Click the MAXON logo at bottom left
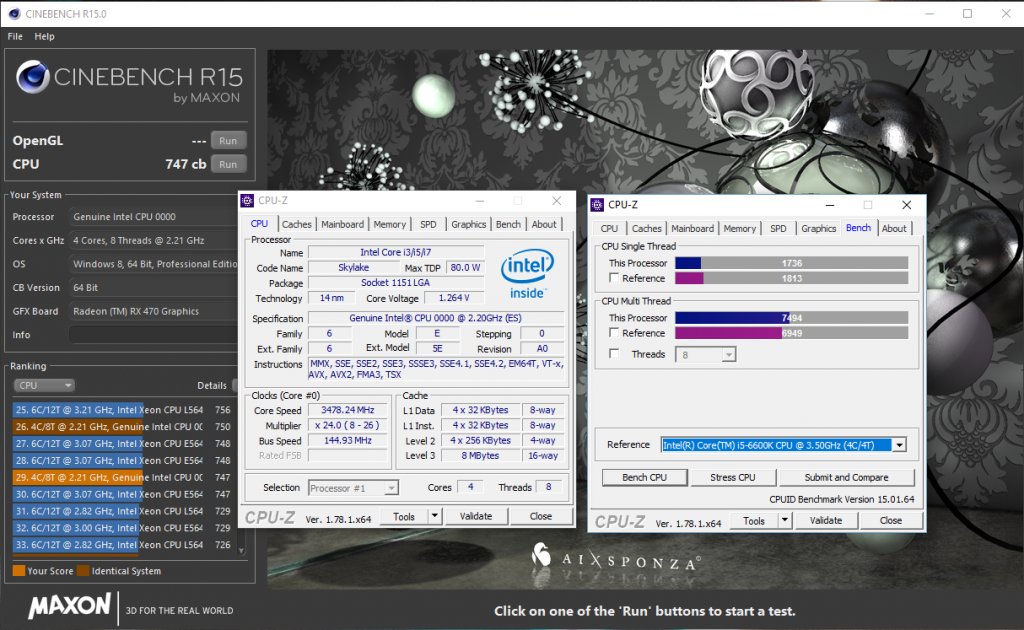Image resolution: width=1024 pixels, height=630 pixels. click(x=69, y=606)
